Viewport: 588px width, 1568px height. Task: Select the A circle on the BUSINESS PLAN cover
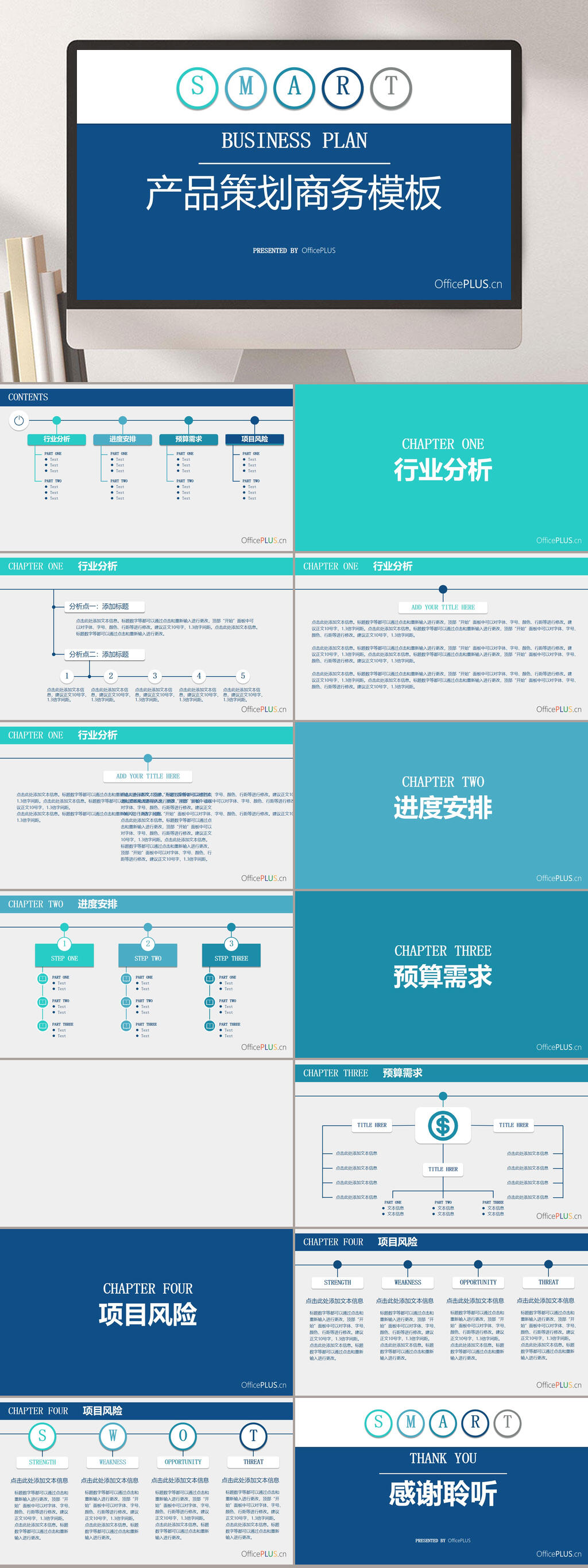click(295, 88)
